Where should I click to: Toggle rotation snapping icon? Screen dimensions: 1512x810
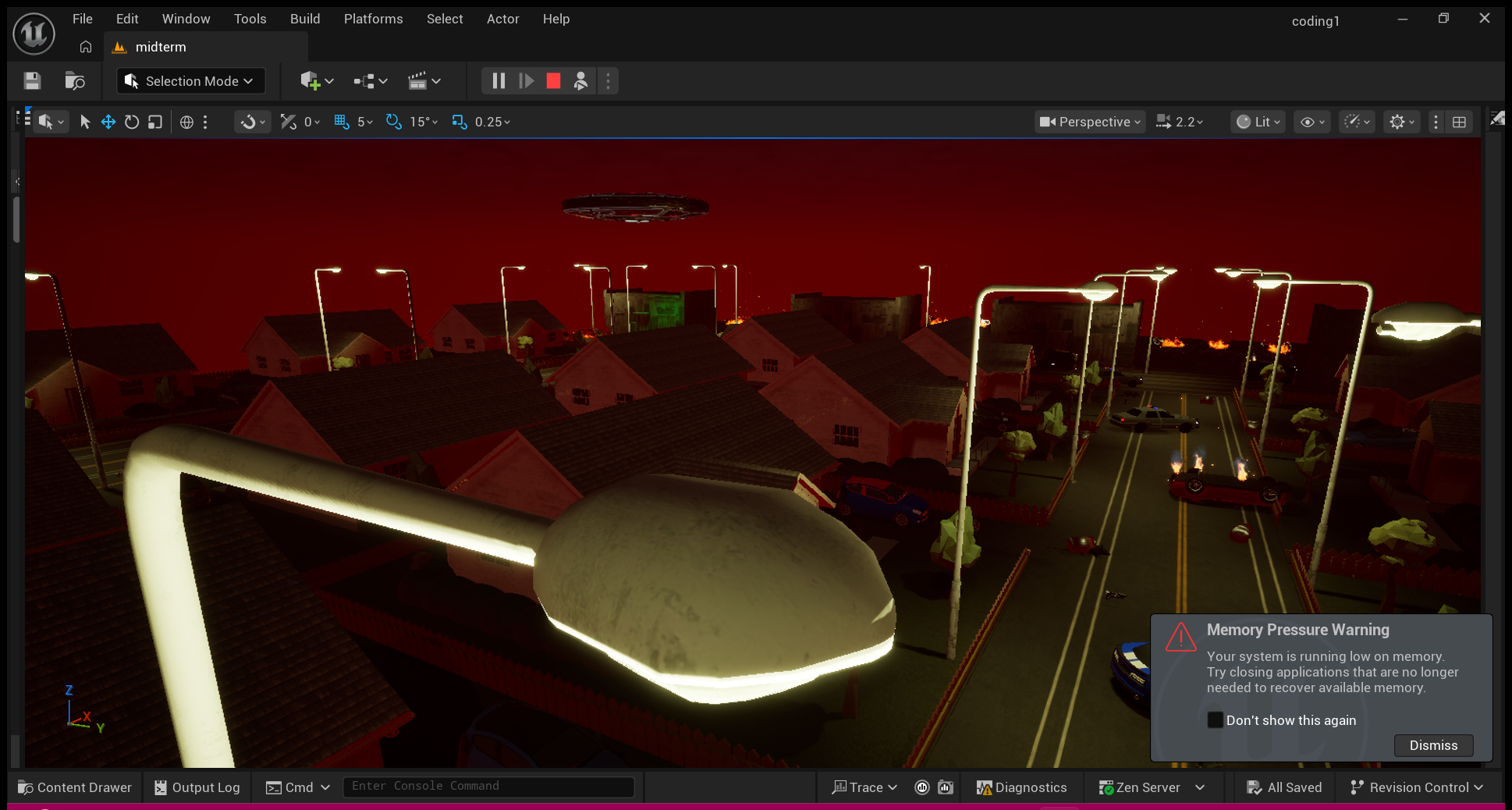pos(394,122)
